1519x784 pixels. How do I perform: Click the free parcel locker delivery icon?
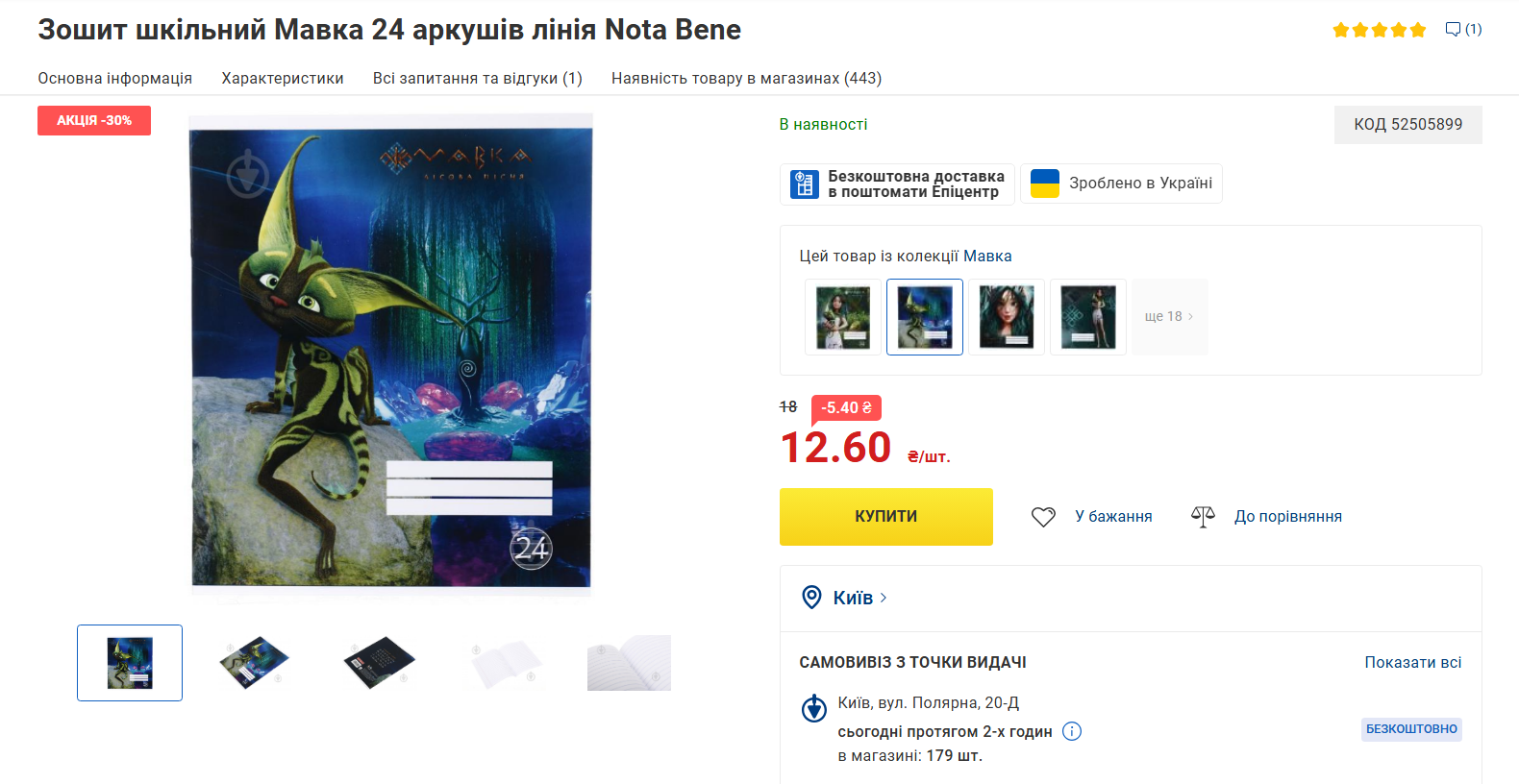point(805,184)
